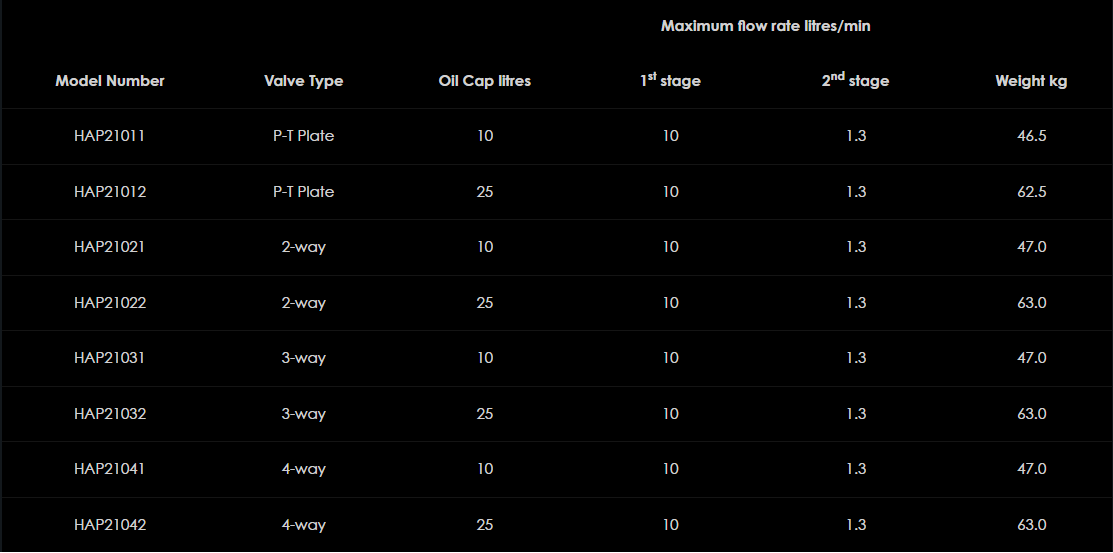Click the 2nd stage column header
The height and width of the screenshot is (553, 1113).
[x=855, y=81]
